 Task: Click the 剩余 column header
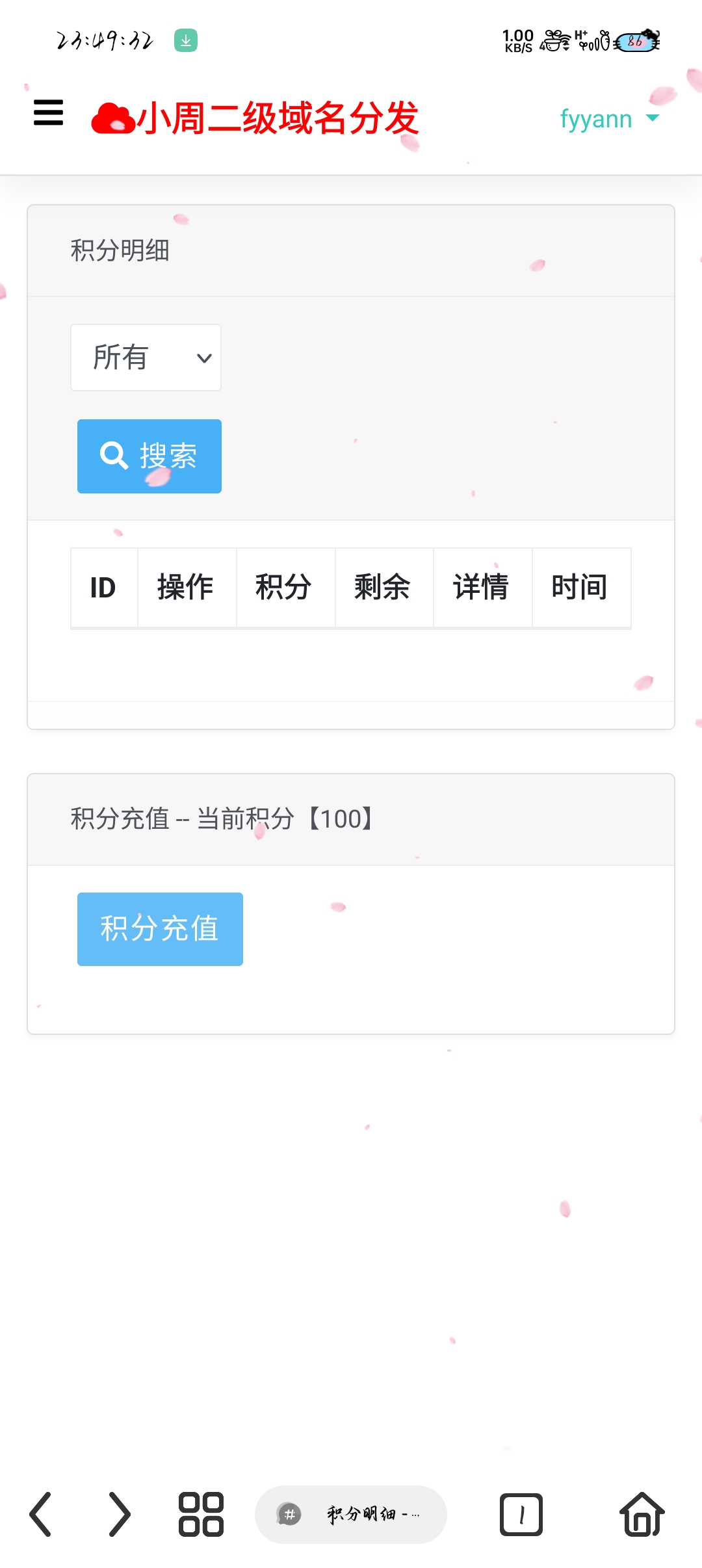383,588
